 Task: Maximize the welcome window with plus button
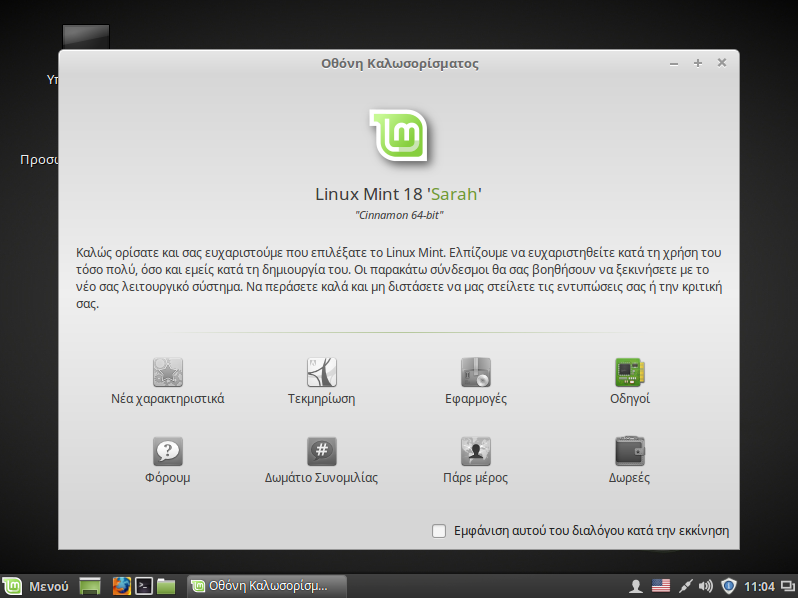pyautogui.click(x=698, y=63)
